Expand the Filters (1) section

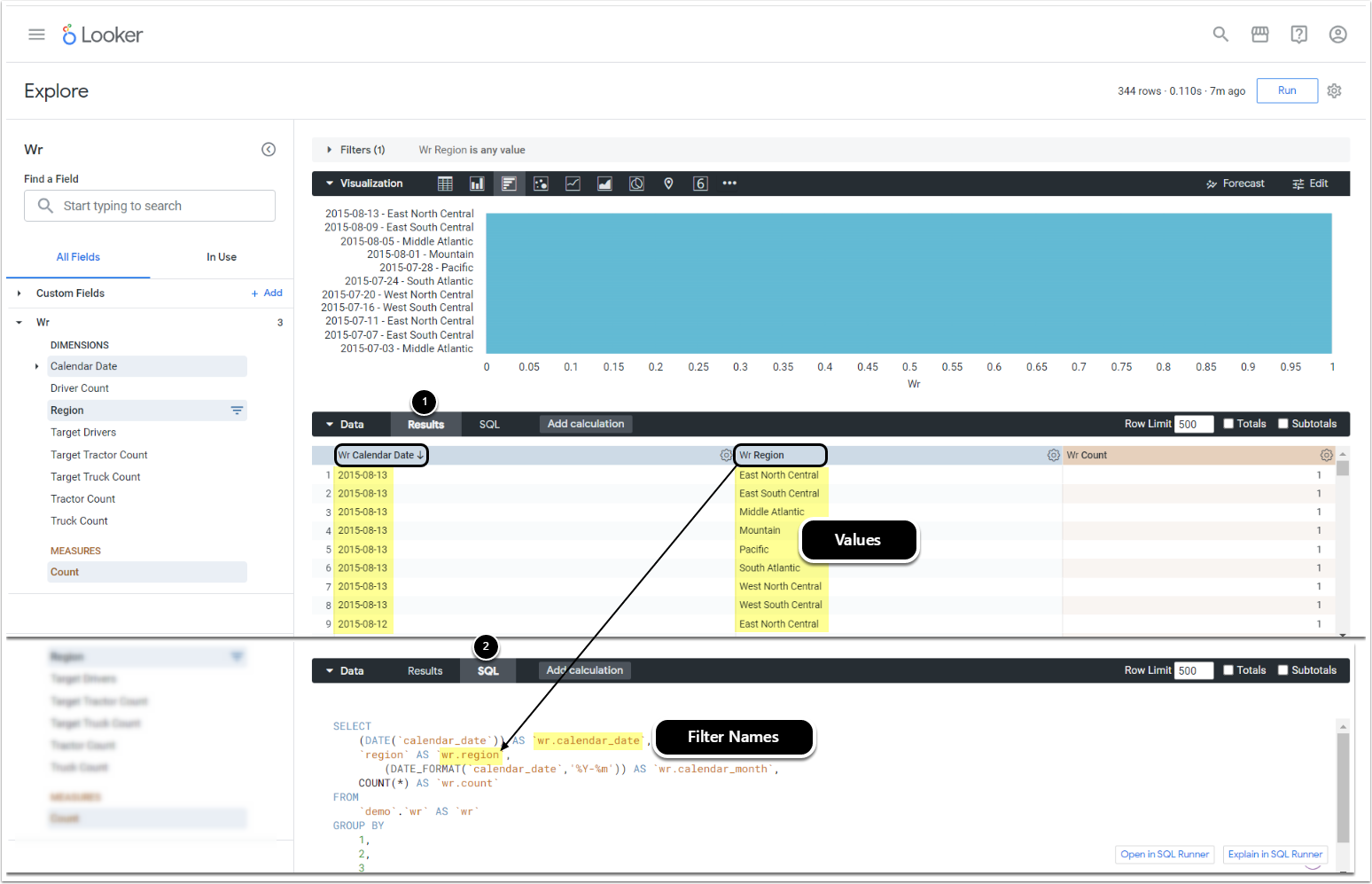(x=330, y=150)
